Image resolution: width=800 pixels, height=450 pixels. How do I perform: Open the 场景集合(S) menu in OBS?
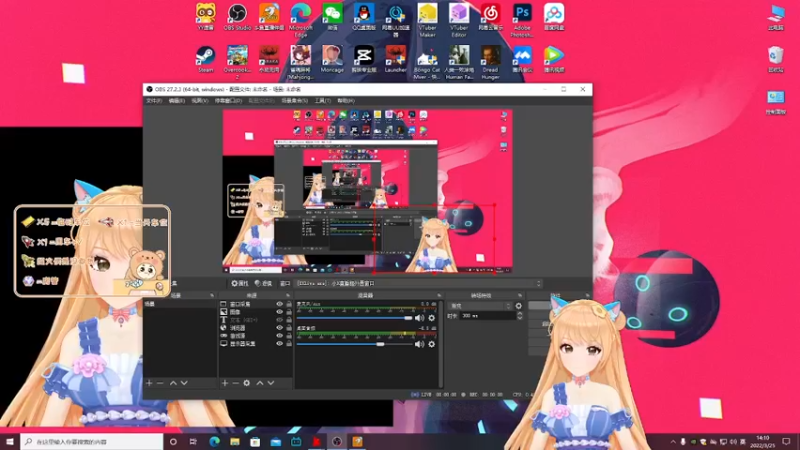294,101
